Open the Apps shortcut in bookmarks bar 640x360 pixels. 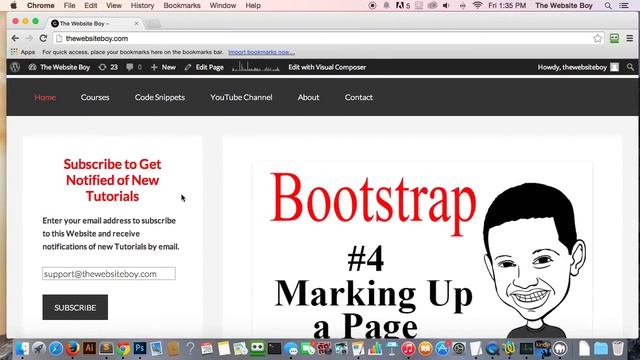point(23,52)
